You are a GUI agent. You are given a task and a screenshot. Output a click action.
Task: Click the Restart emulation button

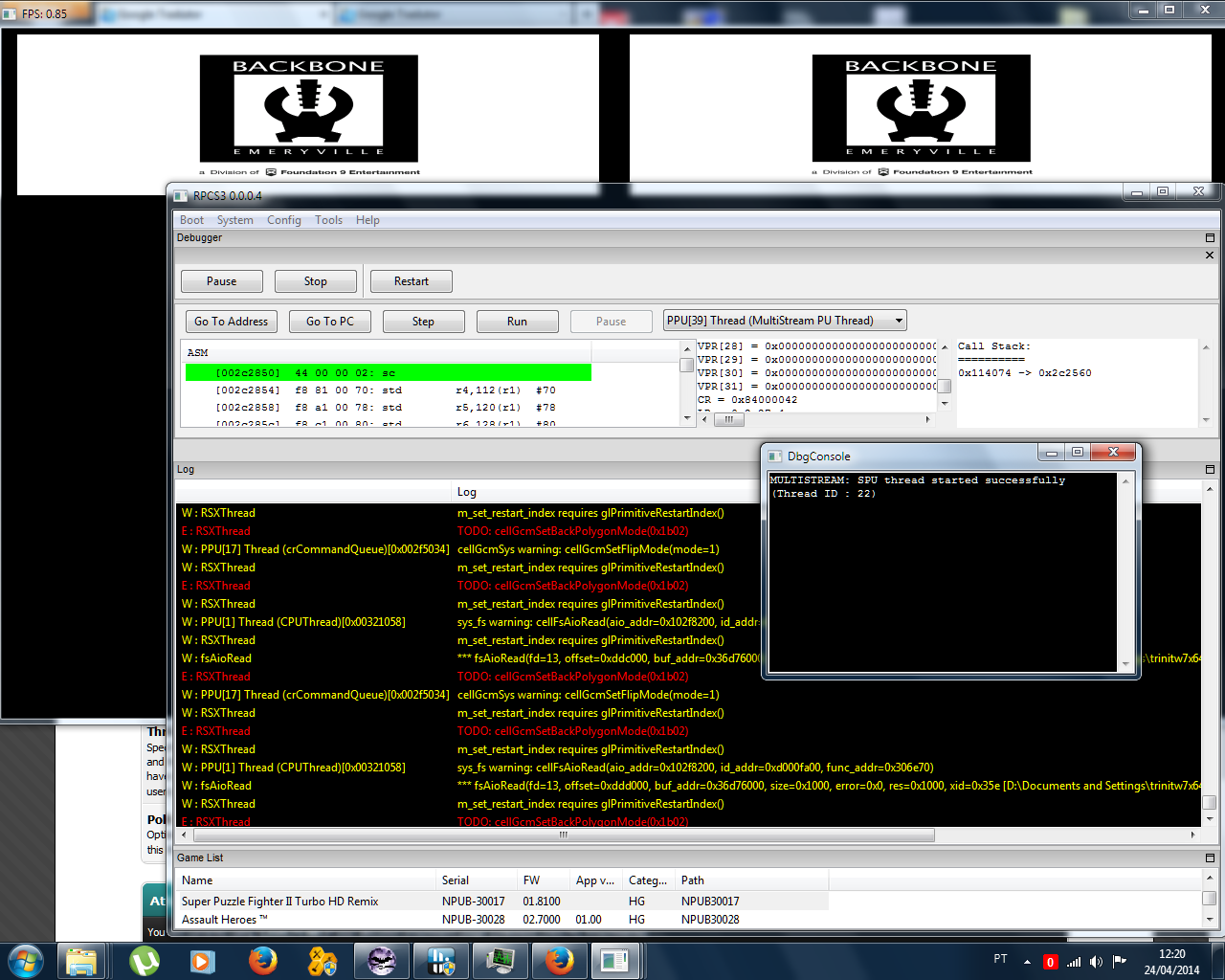coord(411,281)
